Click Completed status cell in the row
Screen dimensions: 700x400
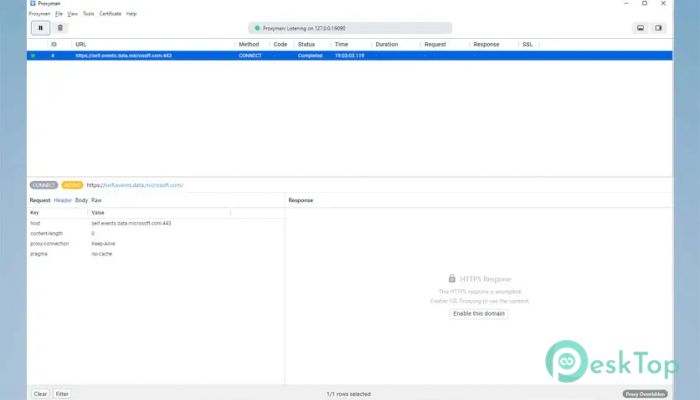(310, 56)
